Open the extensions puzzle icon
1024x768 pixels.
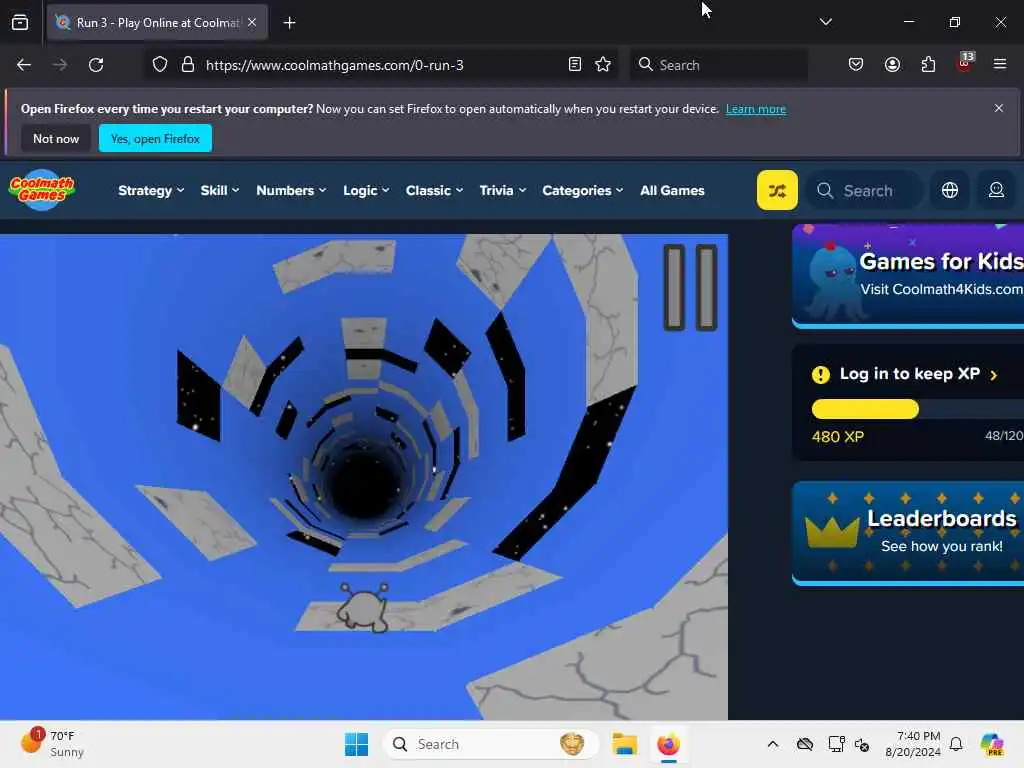pos(928,65)
